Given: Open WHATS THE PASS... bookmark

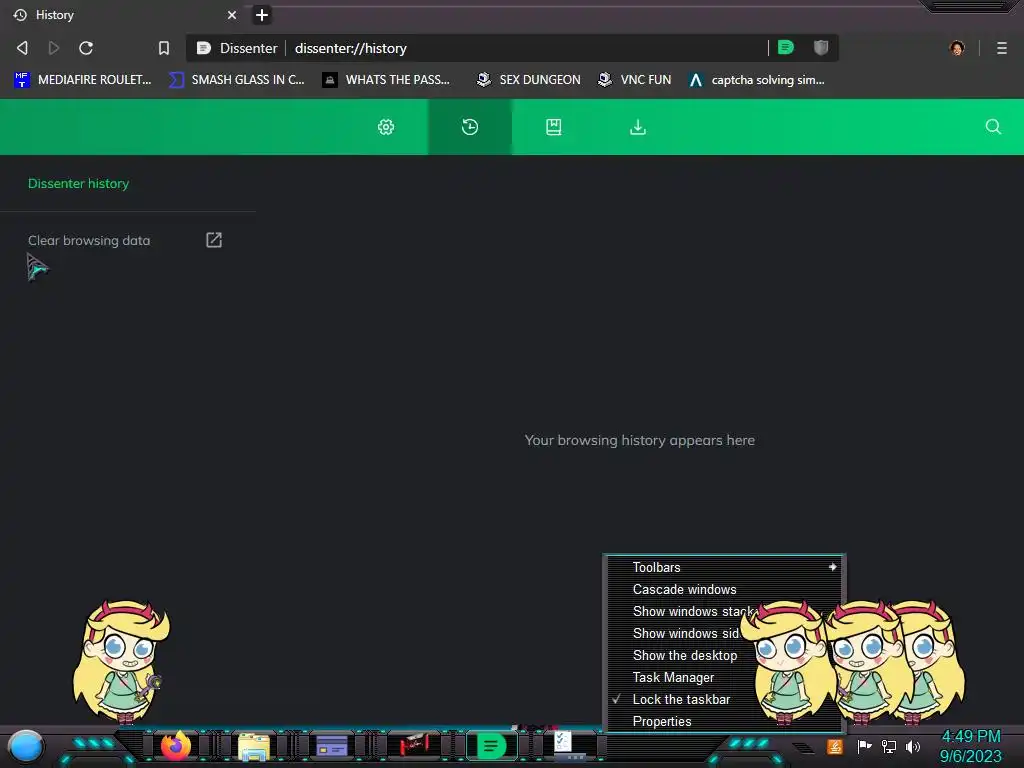Looking at the screenshot, I should tap(387, 80).
